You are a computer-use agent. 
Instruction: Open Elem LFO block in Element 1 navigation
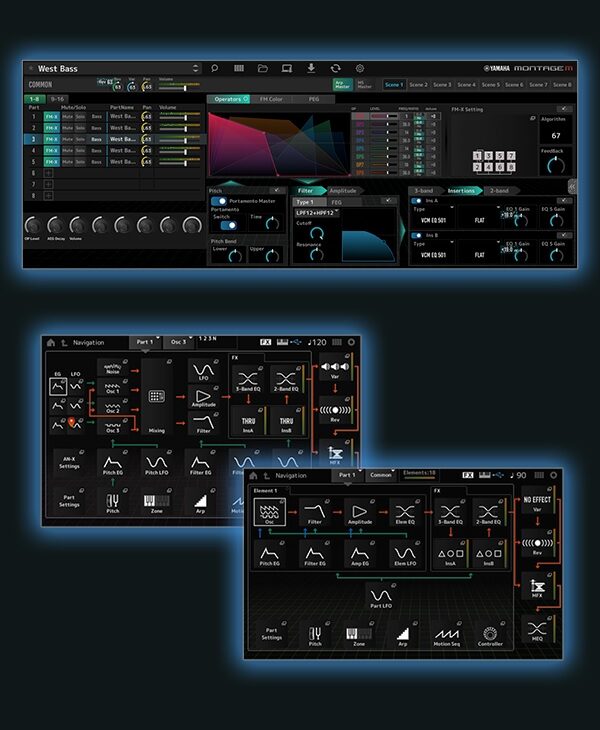(405, 554)
